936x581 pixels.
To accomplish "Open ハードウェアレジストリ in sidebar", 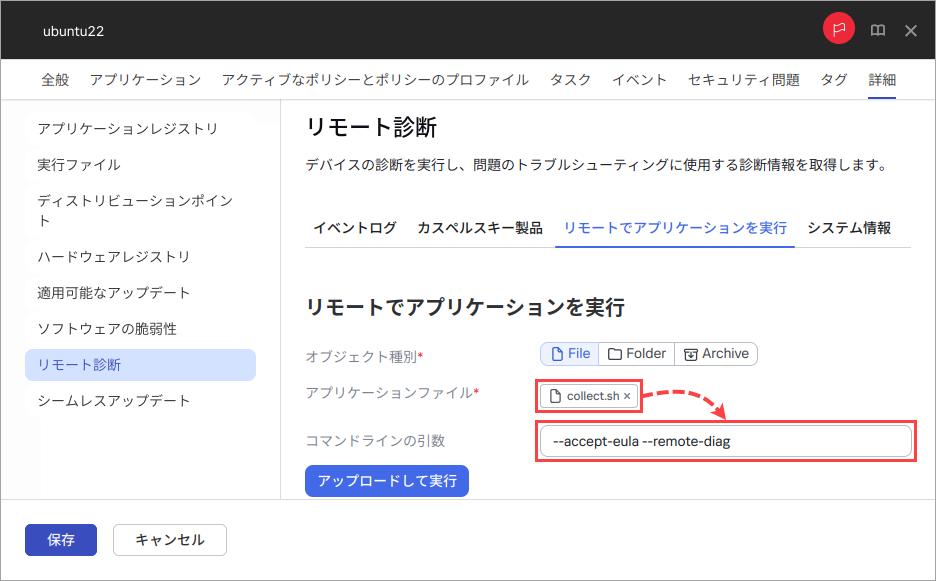I will pyautogui.click(x=140, y=257).
